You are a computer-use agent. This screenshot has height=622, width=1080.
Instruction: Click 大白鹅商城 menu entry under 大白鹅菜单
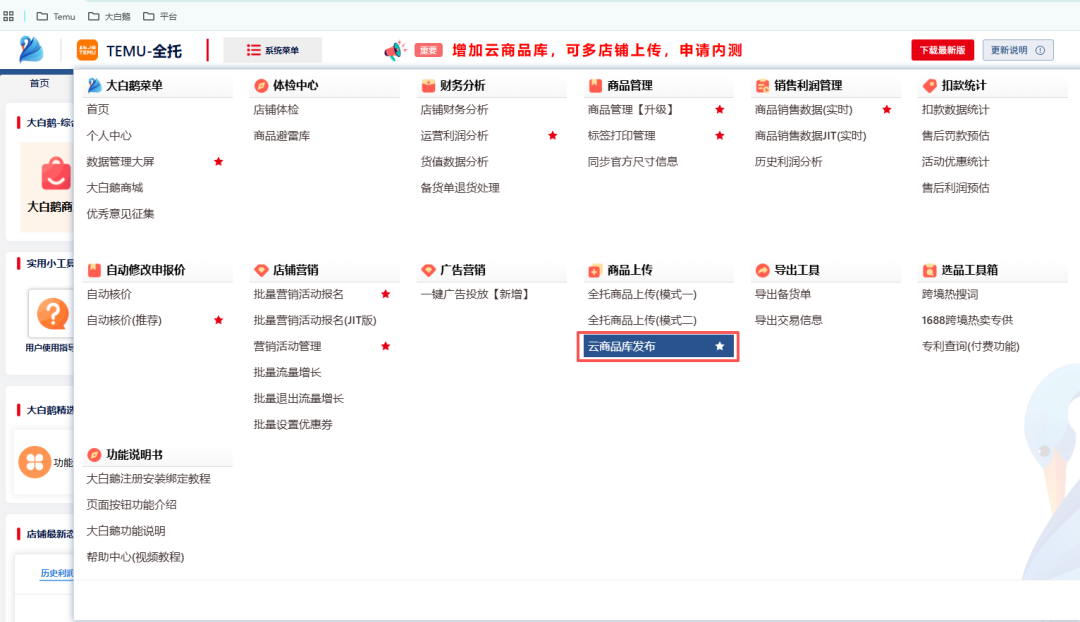coord(114,188)
